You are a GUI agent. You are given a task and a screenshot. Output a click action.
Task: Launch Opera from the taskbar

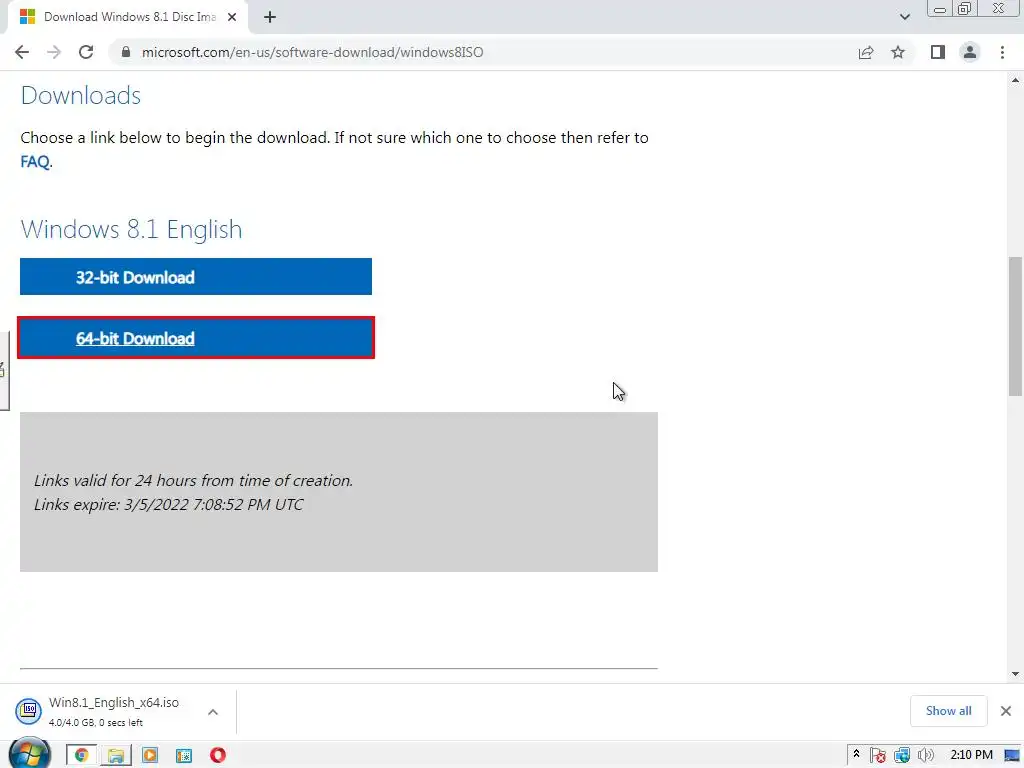(x=217, y=755)
